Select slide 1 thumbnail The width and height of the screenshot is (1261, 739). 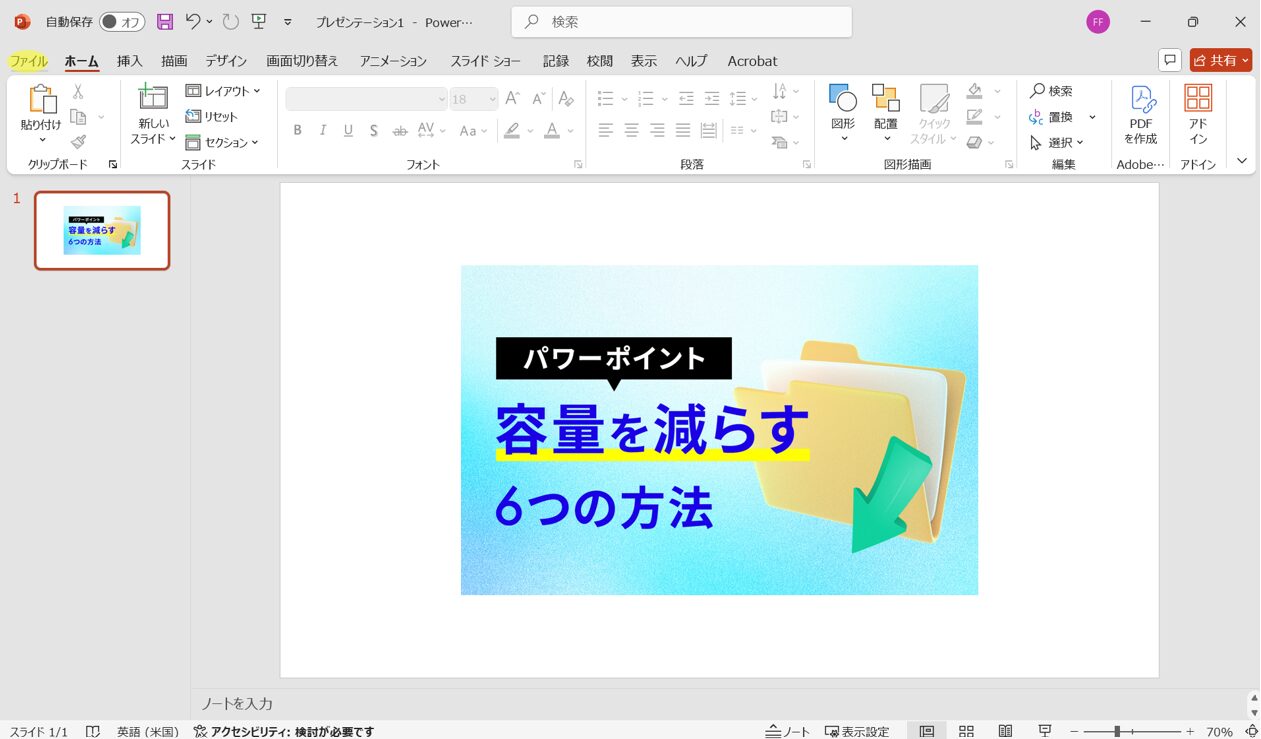point(102,230)
